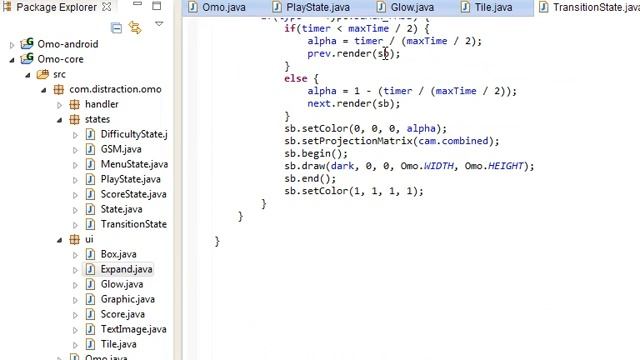Expand the handler package

tap(60, 105)
